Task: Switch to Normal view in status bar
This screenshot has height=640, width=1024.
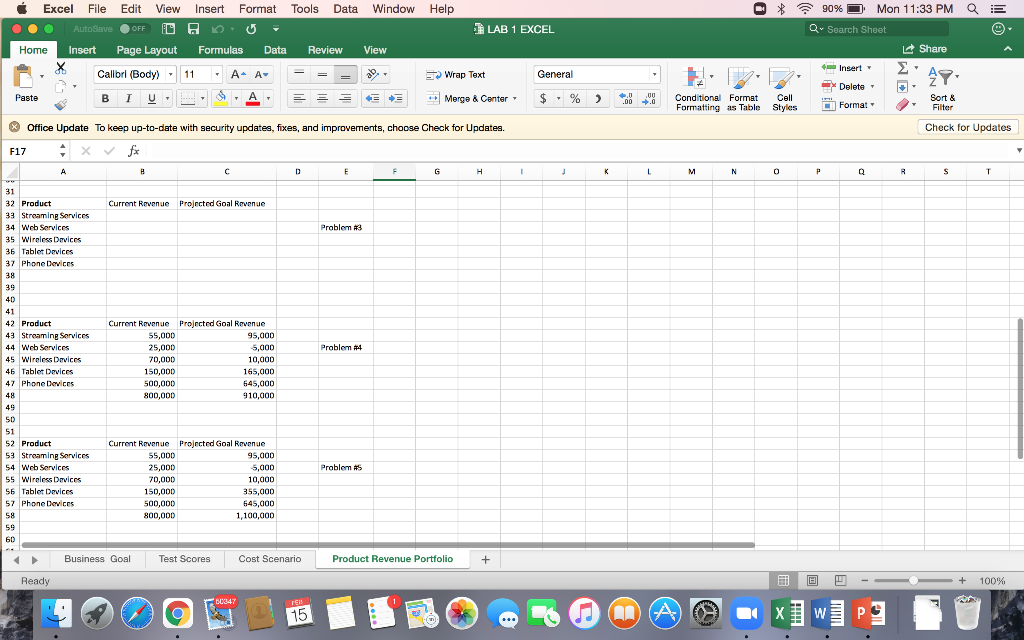Action: (x=784, y=580)
